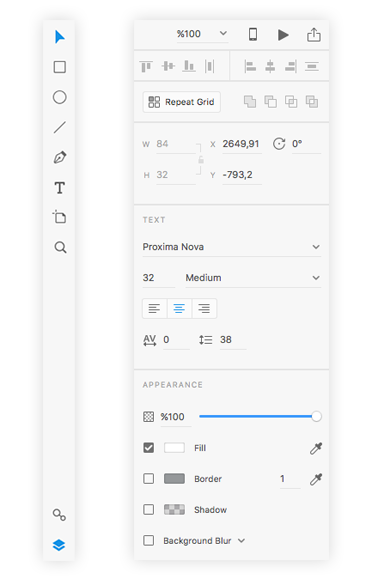Activate the Text tool

tap(60, 188)
